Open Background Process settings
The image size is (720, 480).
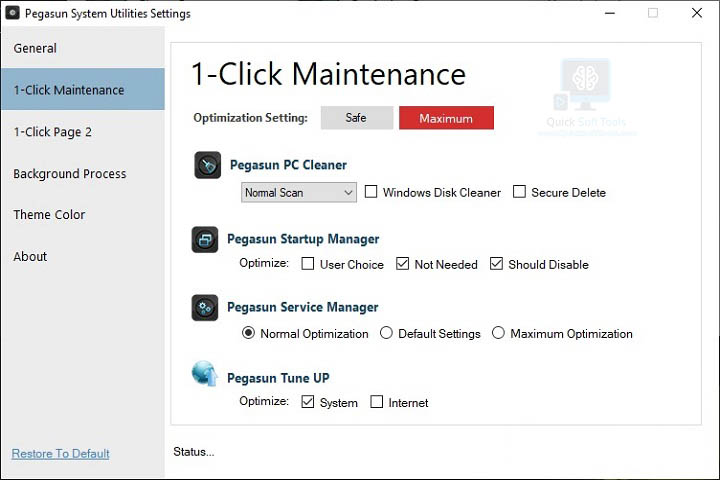pos(83,174)
